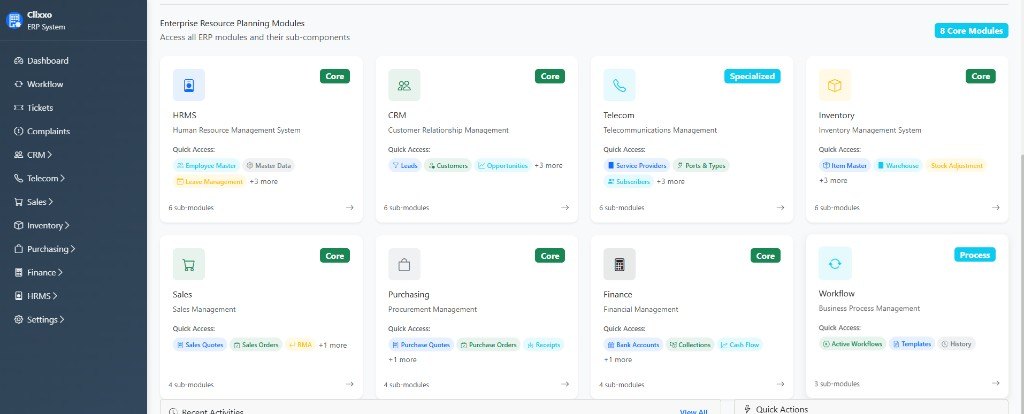Click the Purchasing bag card icon

[404, 264]
